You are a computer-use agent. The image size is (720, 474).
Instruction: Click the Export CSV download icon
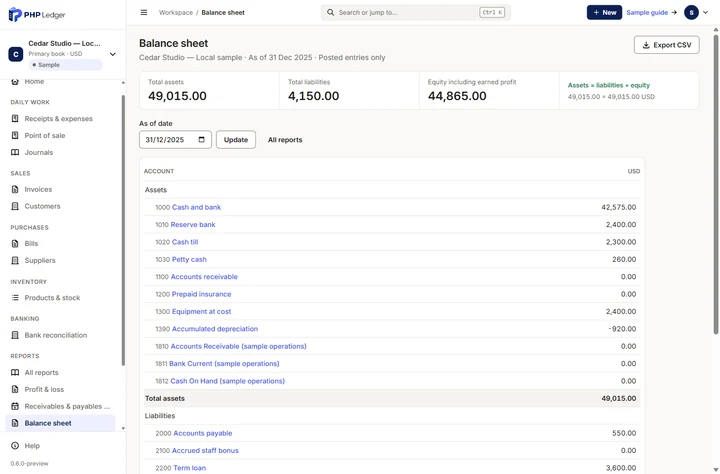tap(646, 45)
